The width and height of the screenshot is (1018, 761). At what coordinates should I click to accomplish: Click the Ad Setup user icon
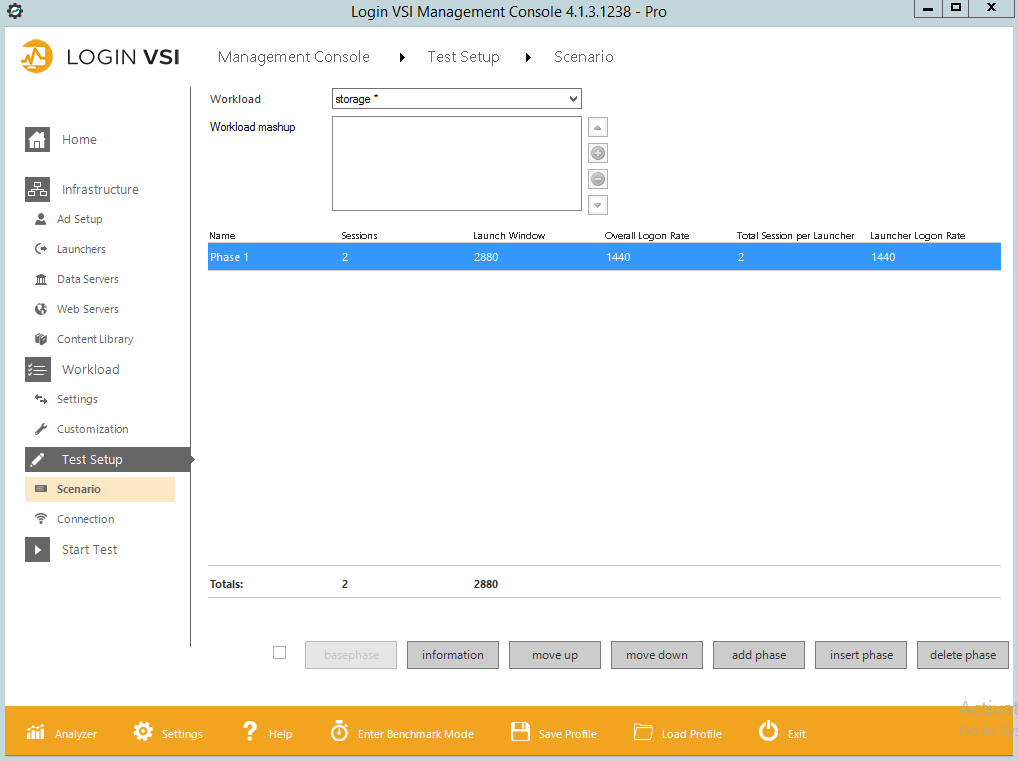click(40, 219)
